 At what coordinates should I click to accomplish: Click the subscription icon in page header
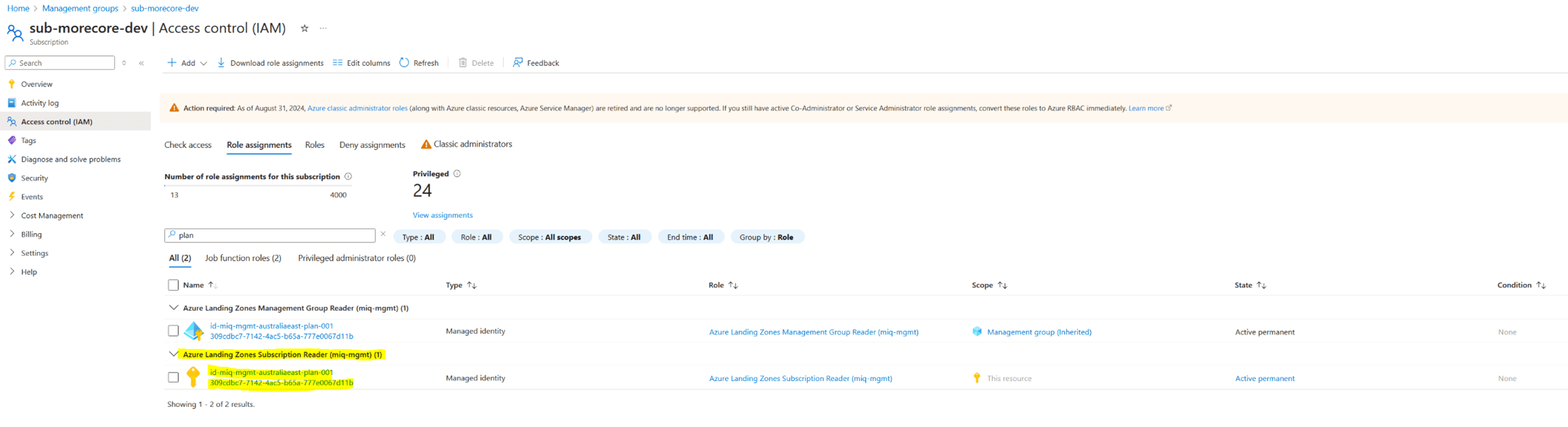tap(15, 32)
